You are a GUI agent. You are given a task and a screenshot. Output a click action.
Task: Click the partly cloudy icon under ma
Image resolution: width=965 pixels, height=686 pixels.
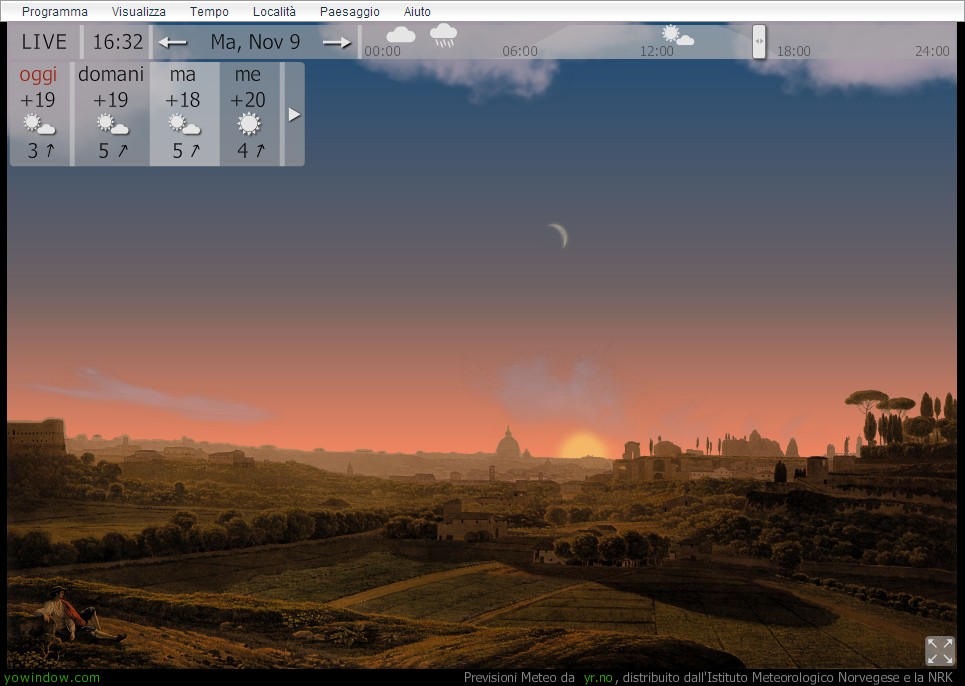pos(184,124)
